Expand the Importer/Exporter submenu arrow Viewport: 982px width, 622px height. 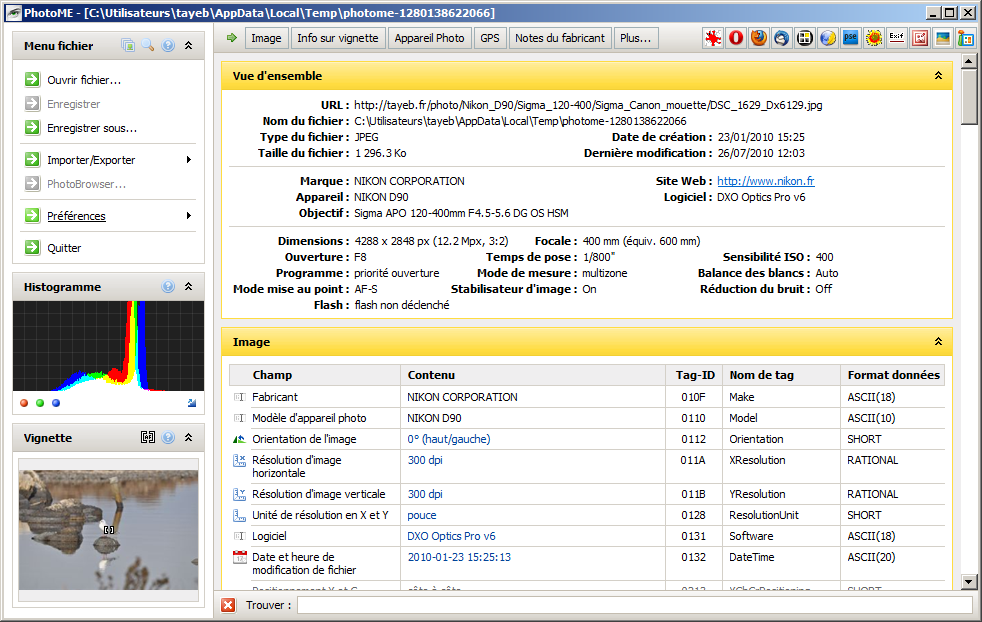[189, 160]
